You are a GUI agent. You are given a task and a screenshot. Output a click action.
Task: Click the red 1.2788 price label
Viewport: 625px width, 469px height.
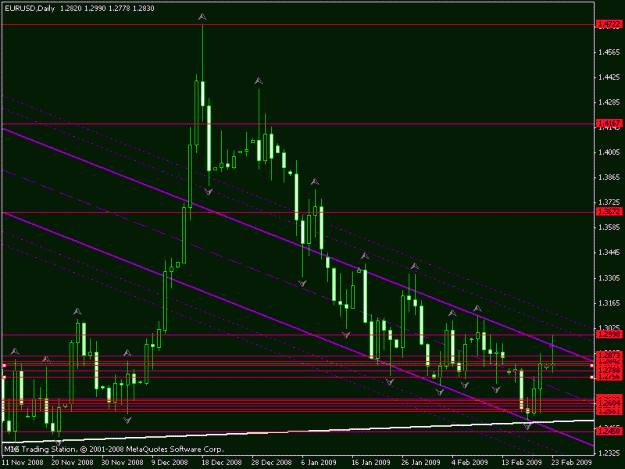pyautogui.click(x=609, y=370)
